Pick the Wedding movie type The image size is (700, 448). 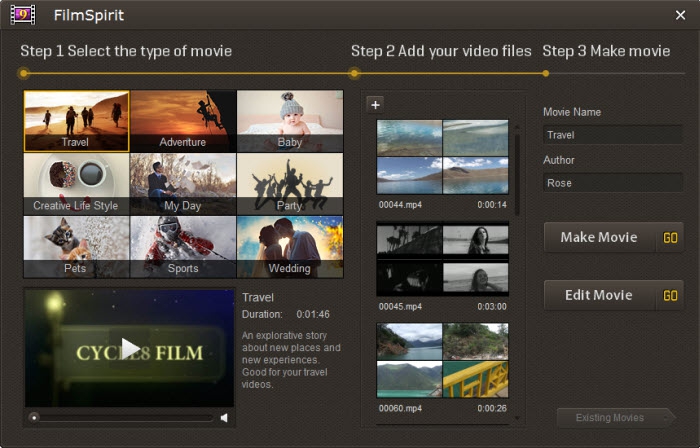[290, 247]
